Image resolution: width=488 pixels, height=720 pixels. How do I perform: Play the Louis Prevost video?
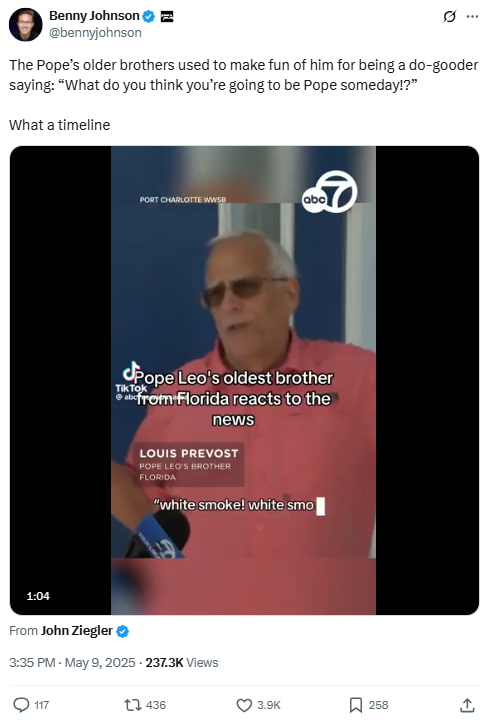pyautogui.click(x=244, y=380)
